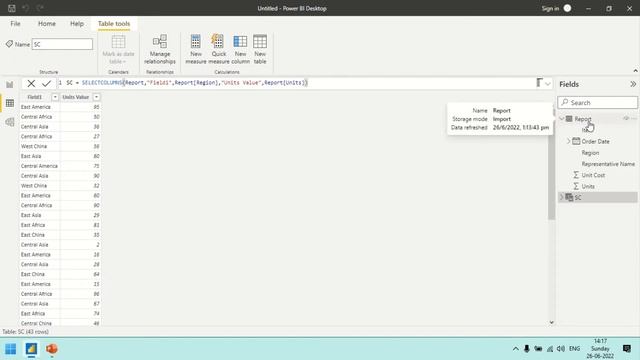Show hidden system tray icons
This screenshot has width=640, height=360.
pos(516,349)
